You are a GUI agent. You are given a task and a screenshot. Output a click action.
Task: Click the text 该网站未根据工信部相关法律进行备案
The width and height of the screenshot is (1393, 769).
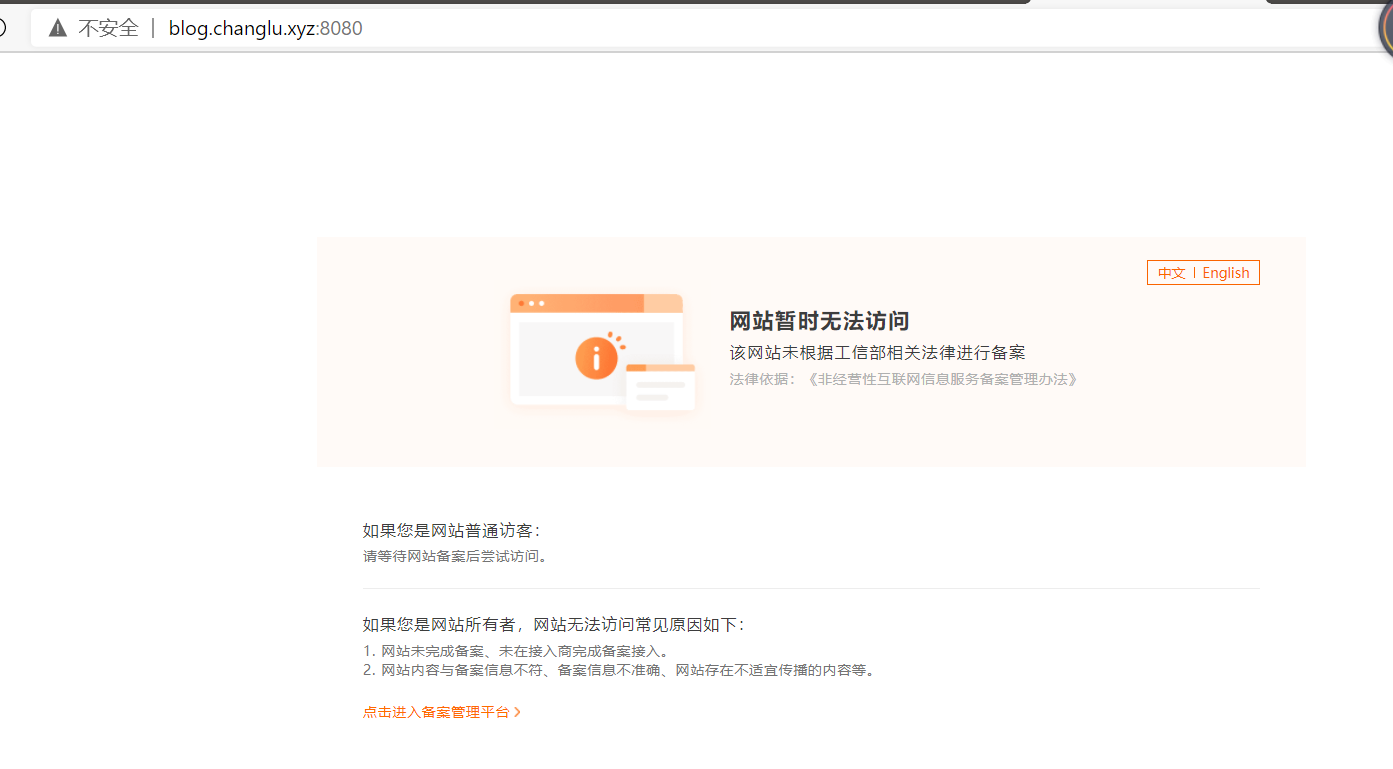(x=878, y=352)
